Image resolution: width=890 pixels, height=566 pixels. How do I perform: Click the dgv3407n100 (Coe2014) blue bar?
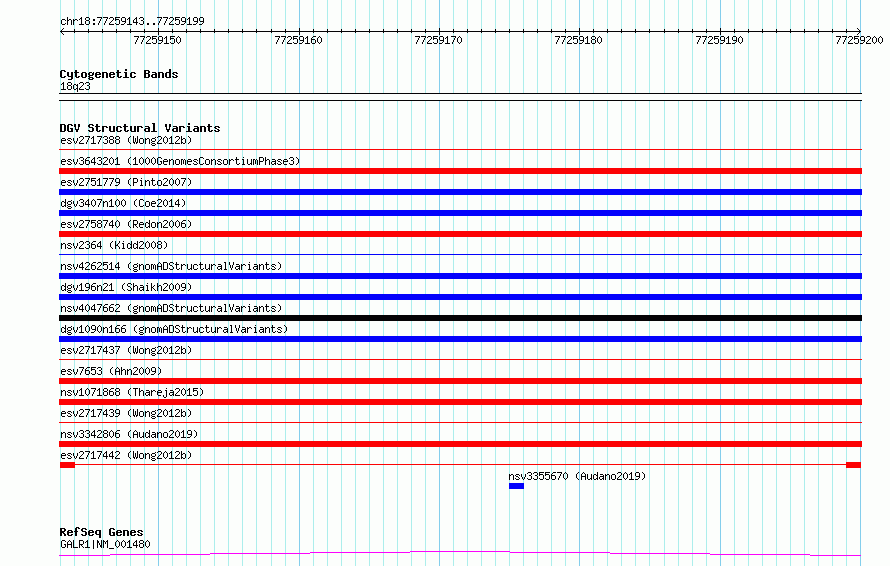tap(460, 213)
